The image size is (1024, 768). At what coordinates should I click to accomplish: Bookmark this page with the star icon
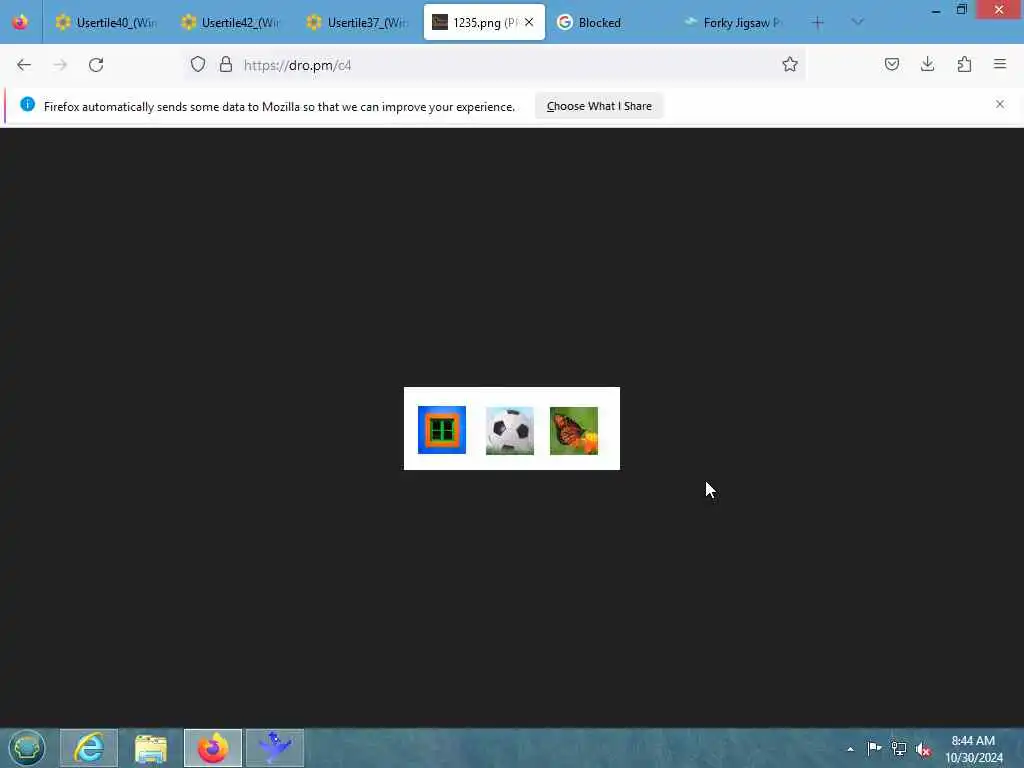(x=790, y=64)
